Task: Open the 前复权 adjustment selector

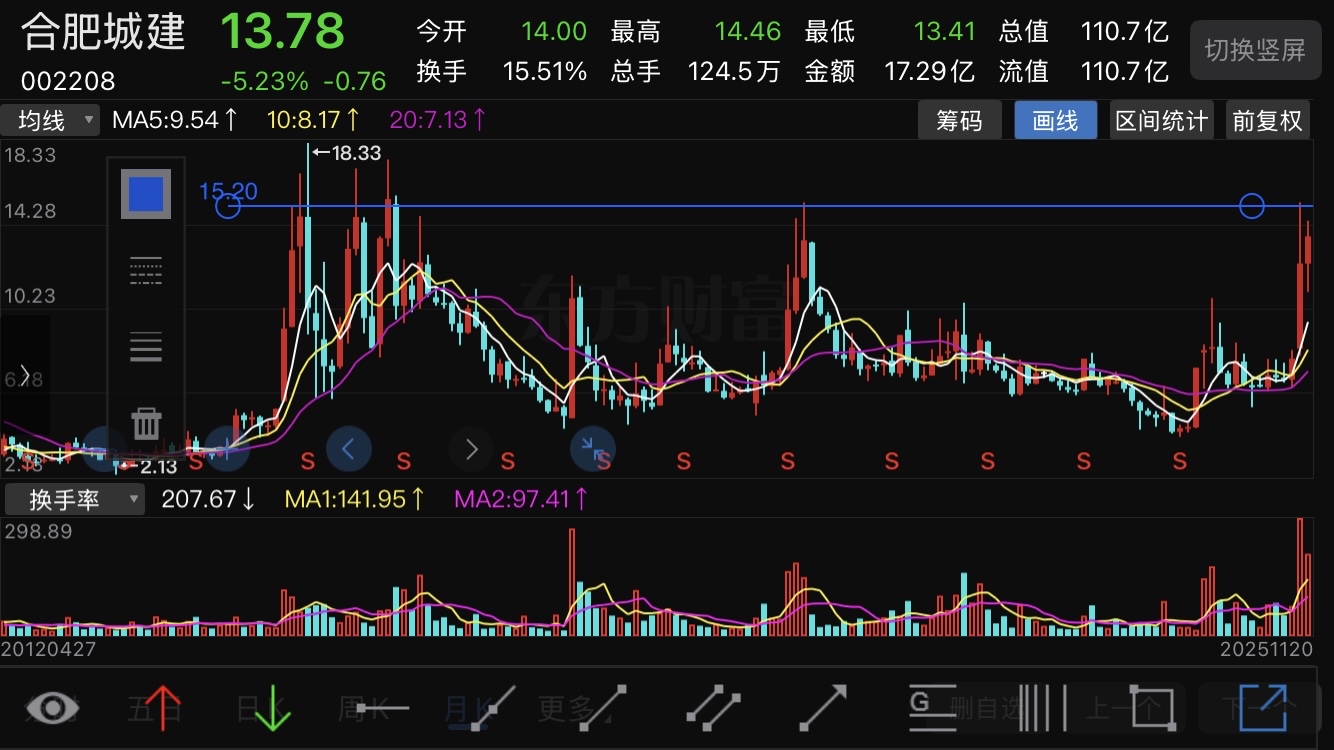Action: coord(1267,121)
